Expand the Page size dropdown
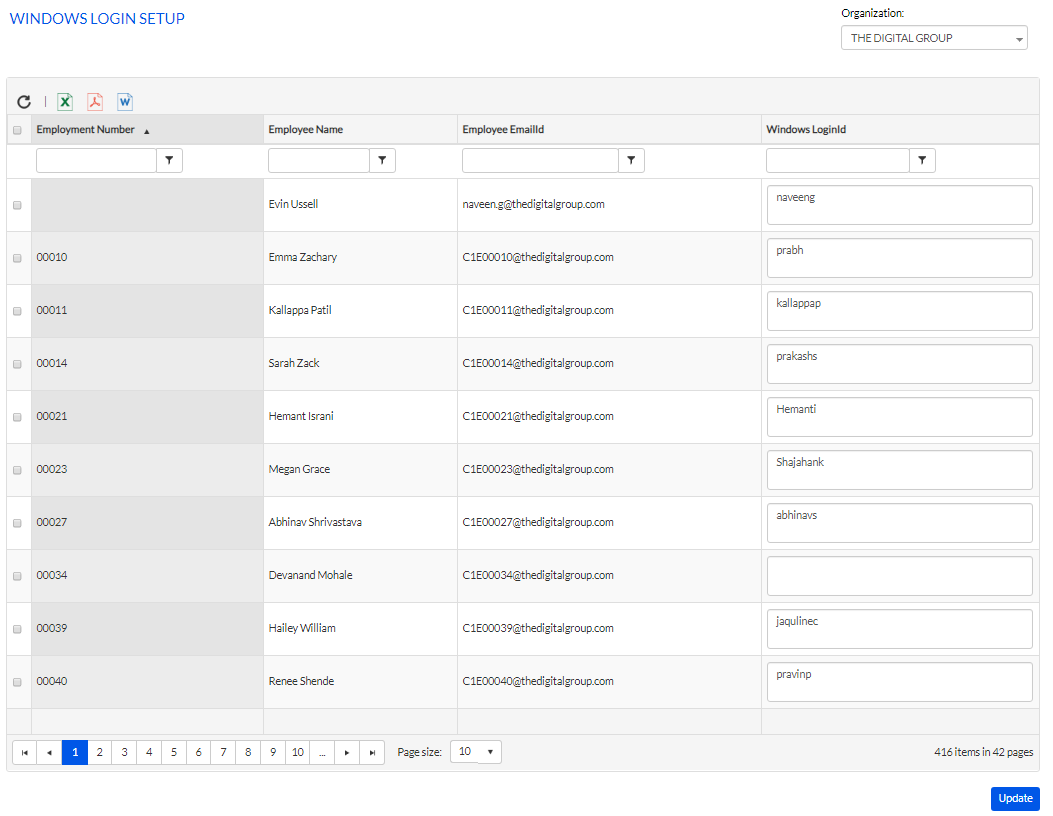Viewport: 1053px width, 816px height. pos(476,752)
